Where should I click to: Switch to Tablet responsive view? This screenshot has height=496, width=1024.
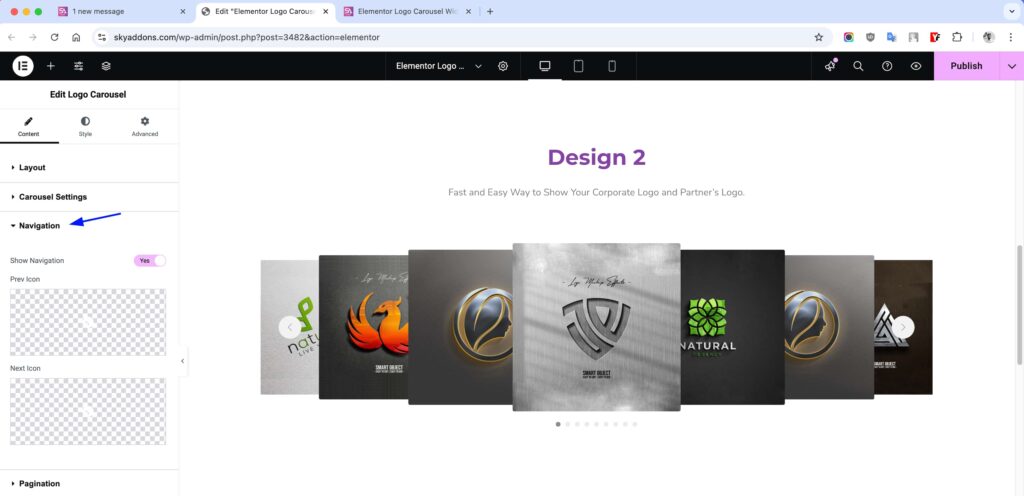pos(578,66)
